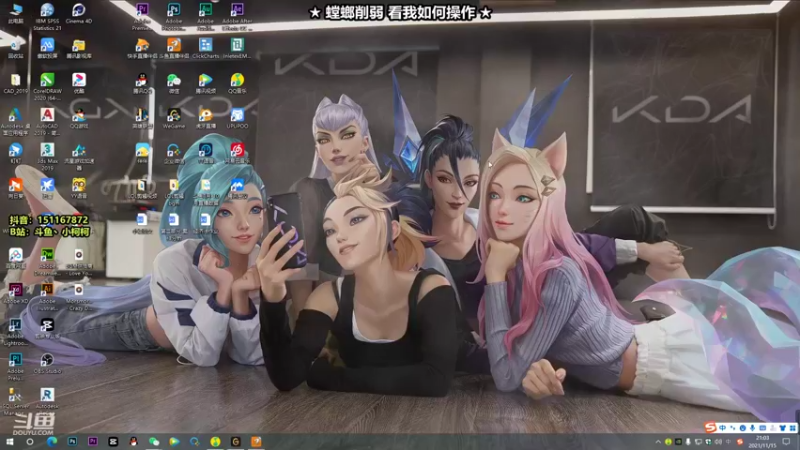Open Youku desktop shortcut
The height and width of the screenshot is (450, 800).
click(x=79, y=83)
